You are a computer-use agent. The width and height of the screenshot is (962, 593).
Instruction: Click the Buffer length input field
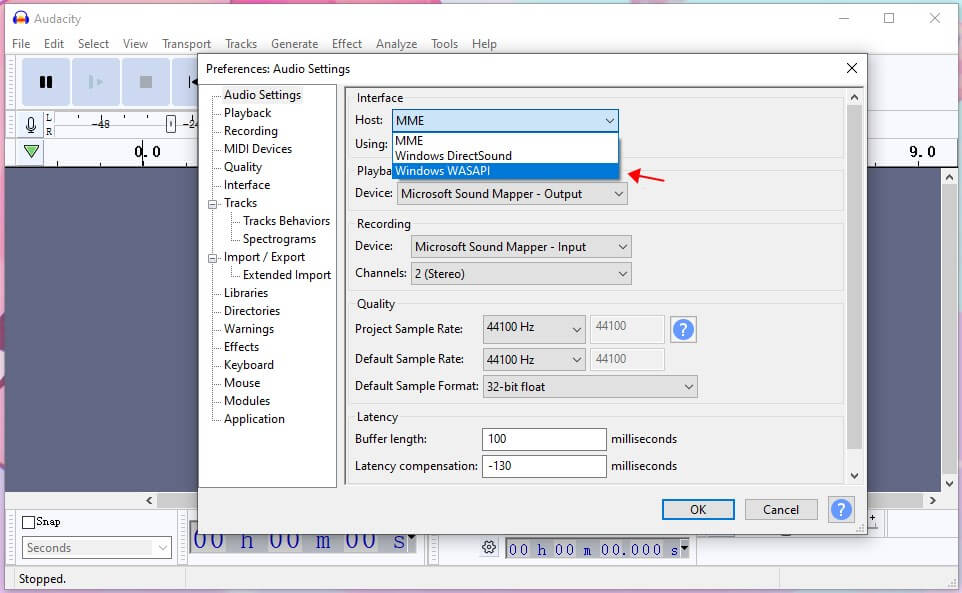pyautogui.click(x=544, y=439)
